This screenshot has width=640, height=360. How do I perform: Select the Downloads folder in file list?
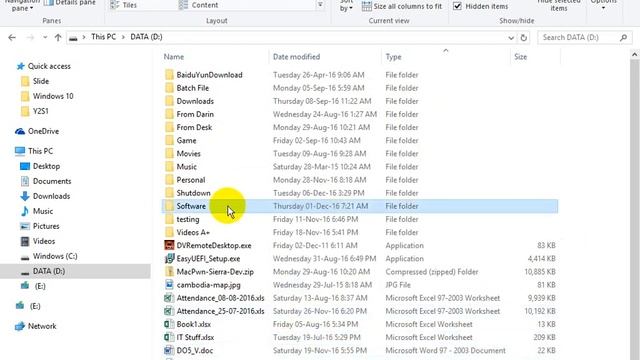[189, 101]
